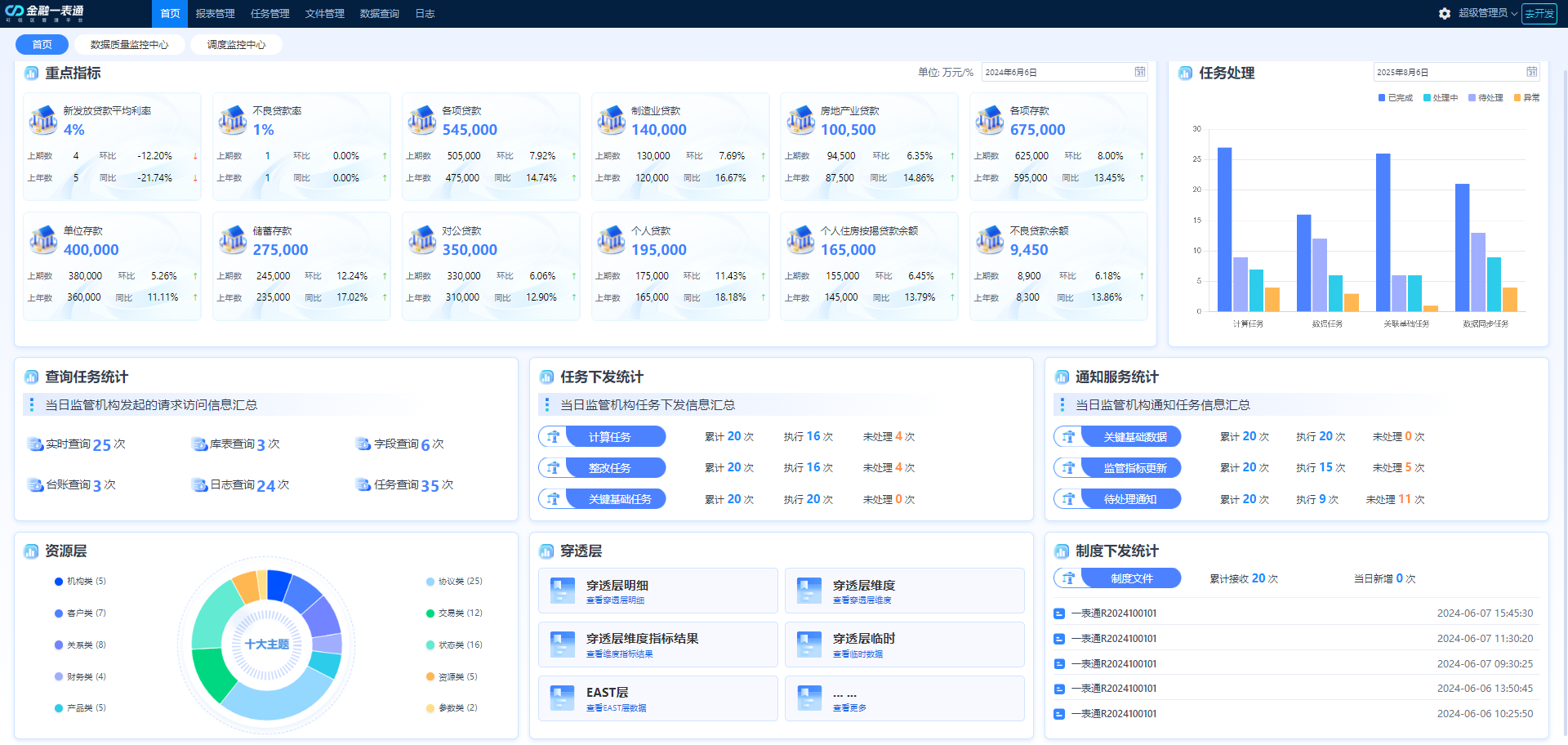Click the 任务处理 panel chart icon
This screenshot has height=745, width=1568.
point(1185,73)
